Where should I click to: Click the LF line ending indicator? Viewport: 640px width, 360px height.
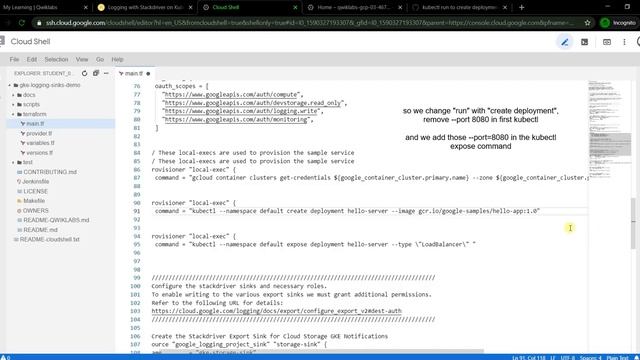(x=552, y=358)
